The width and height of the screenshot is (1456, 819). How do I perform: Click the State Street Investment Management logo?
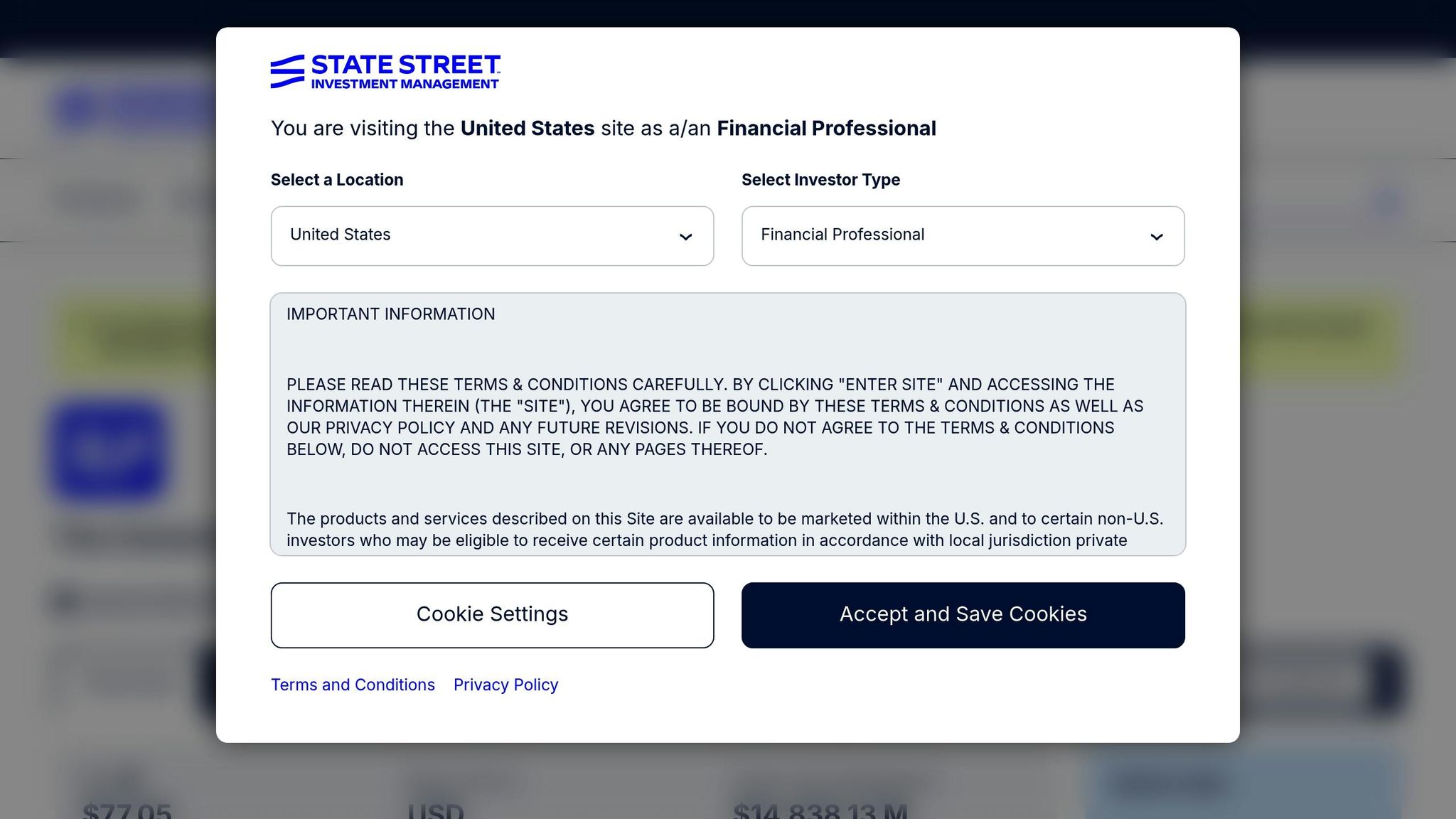(386, 70)
